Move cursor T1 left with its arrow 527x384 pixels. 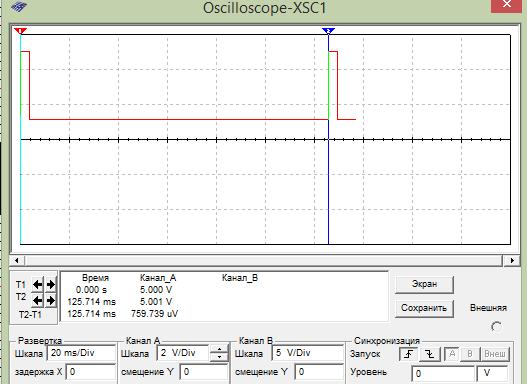37,285
